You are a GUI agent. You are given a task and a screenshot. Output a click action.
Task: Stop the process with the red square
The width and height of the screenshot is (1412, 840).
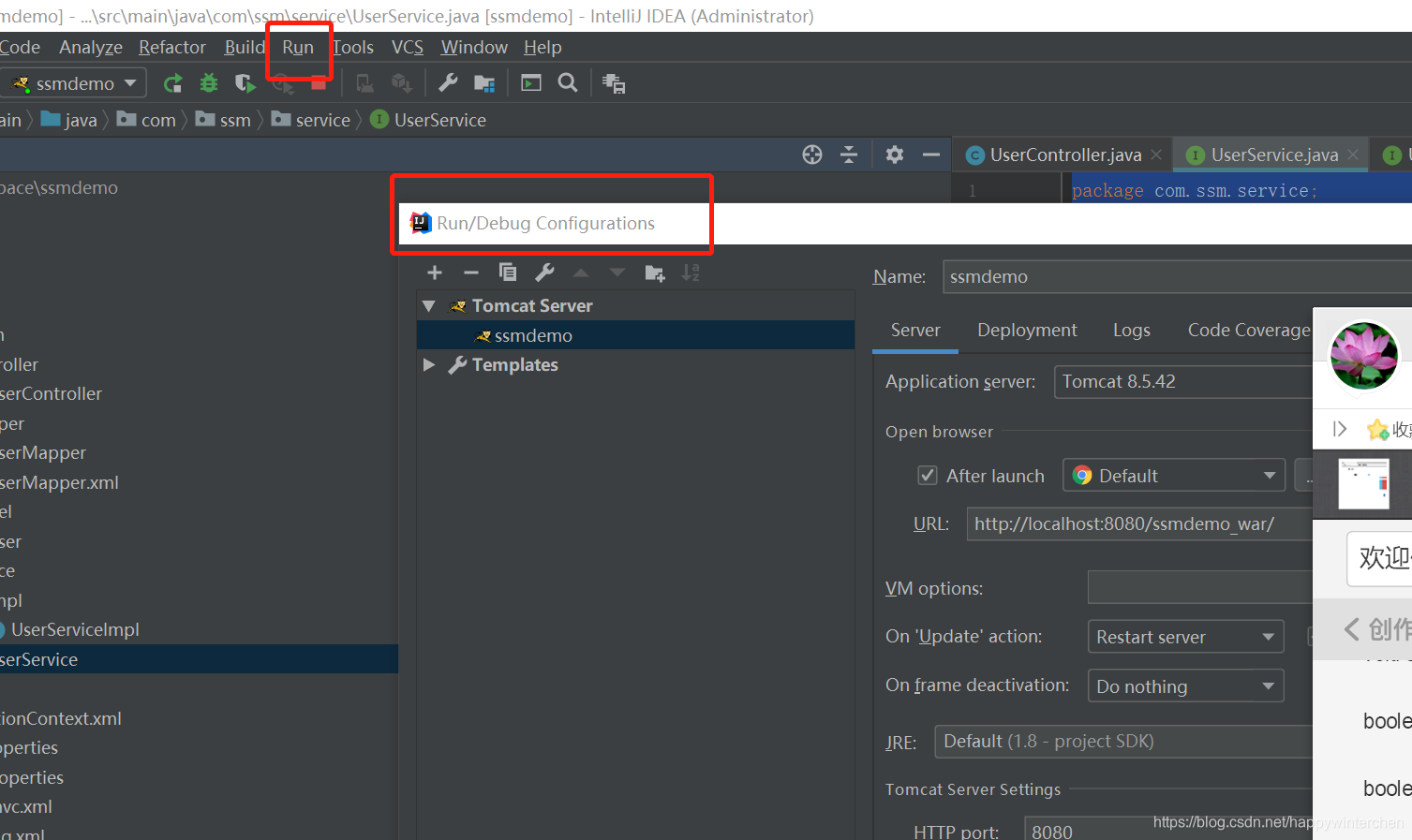coord(319,84)
